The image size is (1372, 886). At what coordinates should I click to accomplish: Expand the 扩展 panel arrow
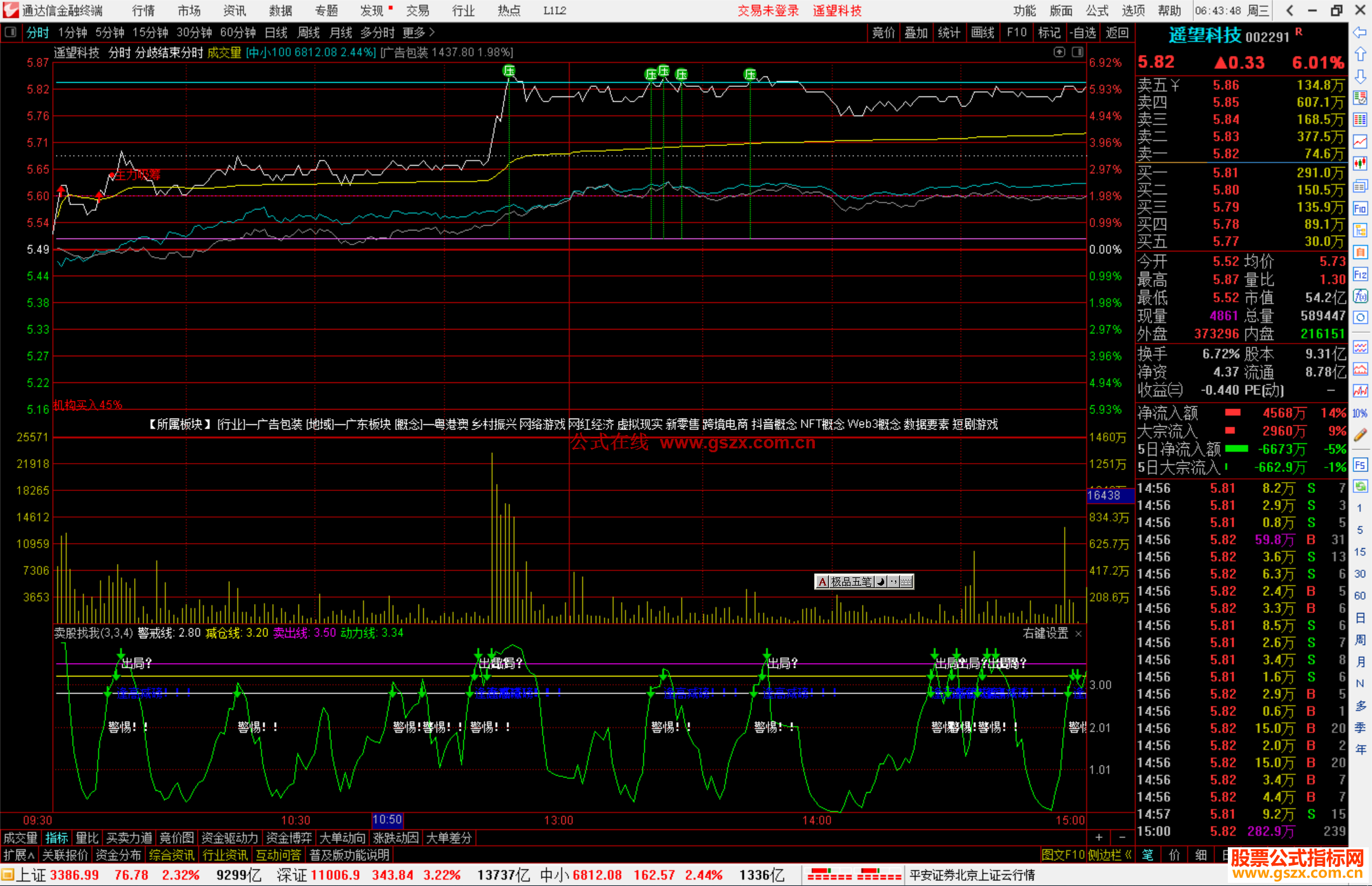19,855
